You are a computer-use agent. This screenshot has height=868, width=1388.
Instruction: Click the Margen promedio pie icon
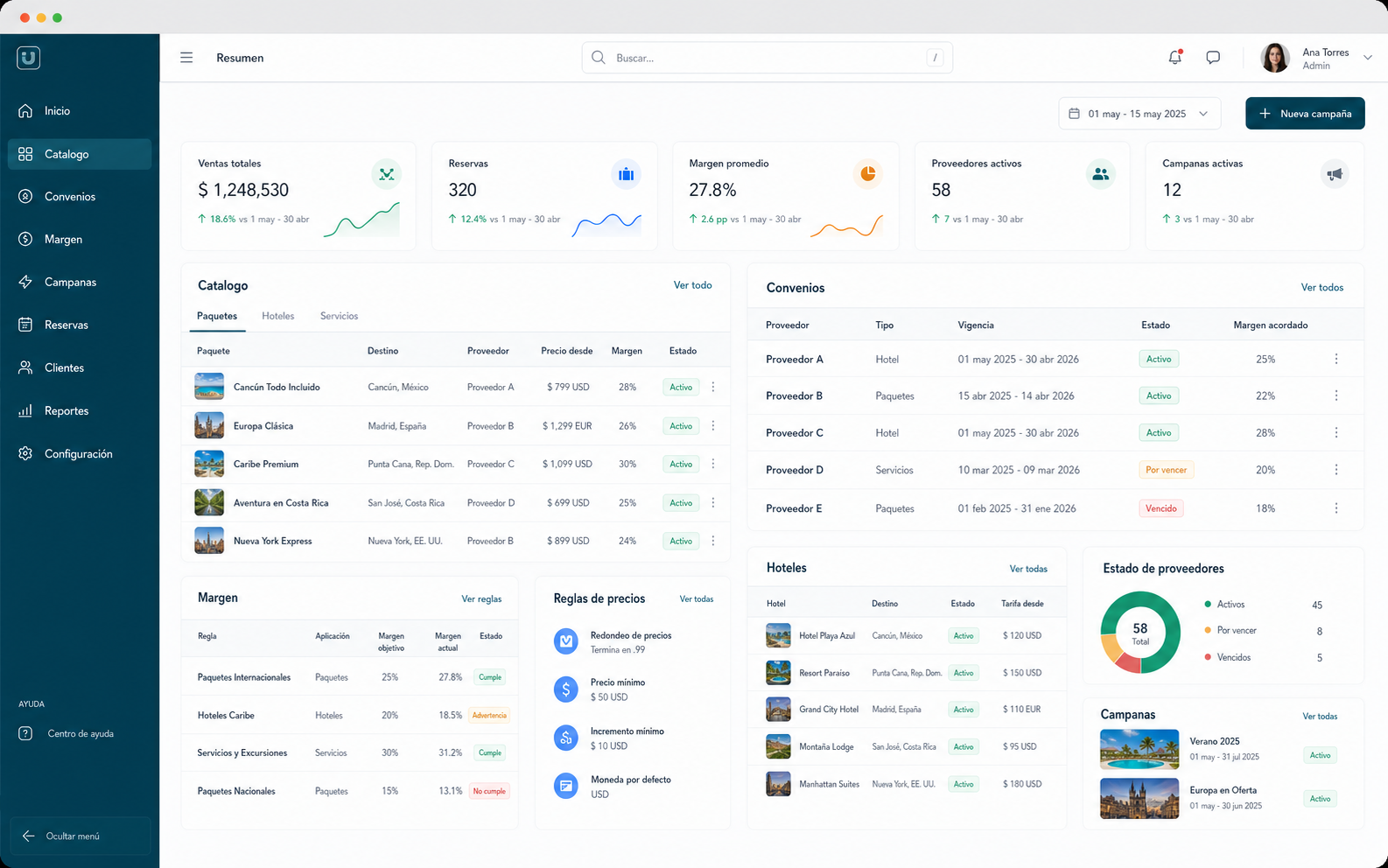[867, 174]
